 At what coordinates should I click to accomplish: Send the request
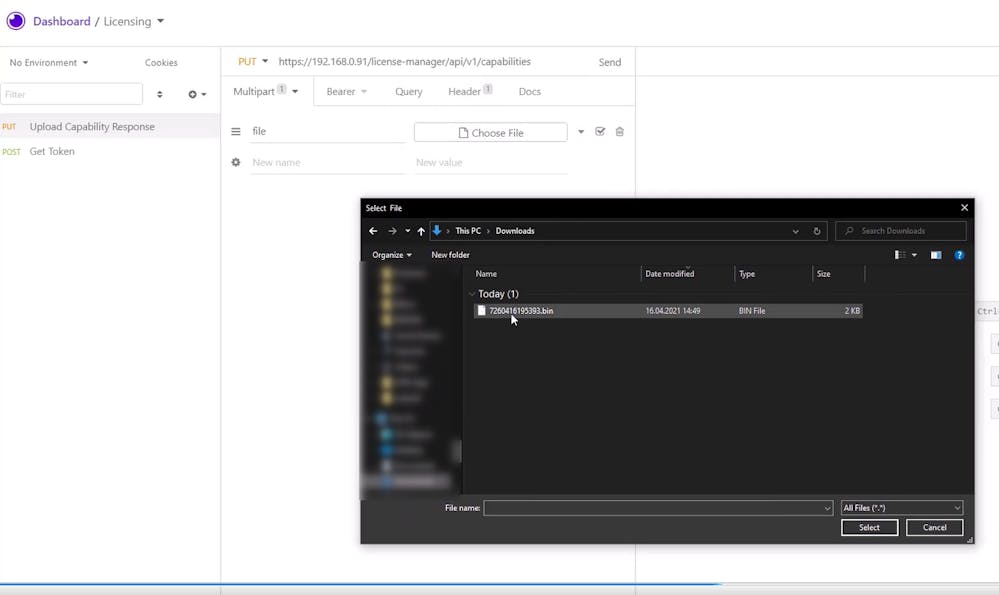(610, 62)
